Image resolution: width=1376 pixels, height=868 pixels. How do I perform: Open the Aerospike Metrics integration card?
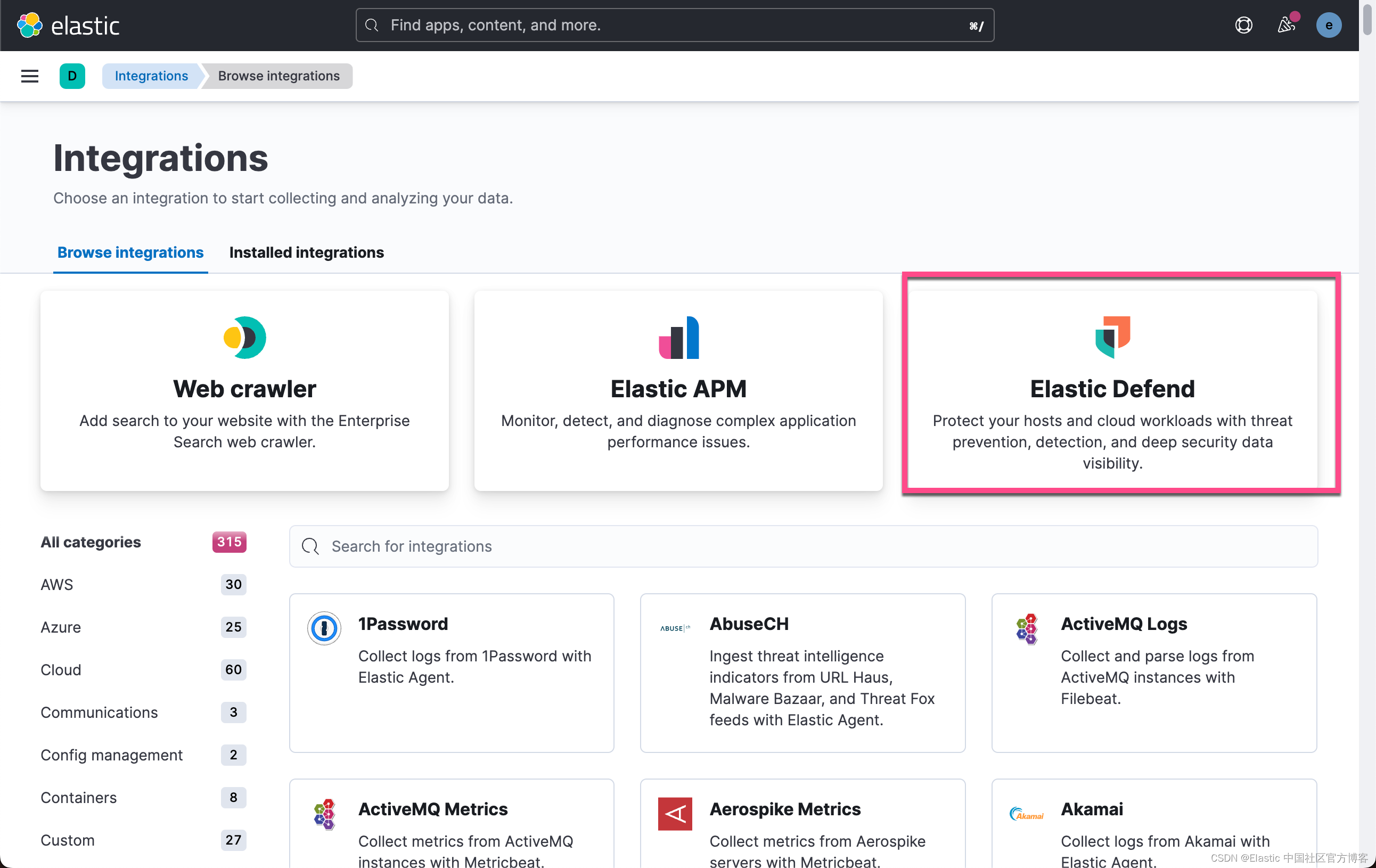tap(802, 823)
